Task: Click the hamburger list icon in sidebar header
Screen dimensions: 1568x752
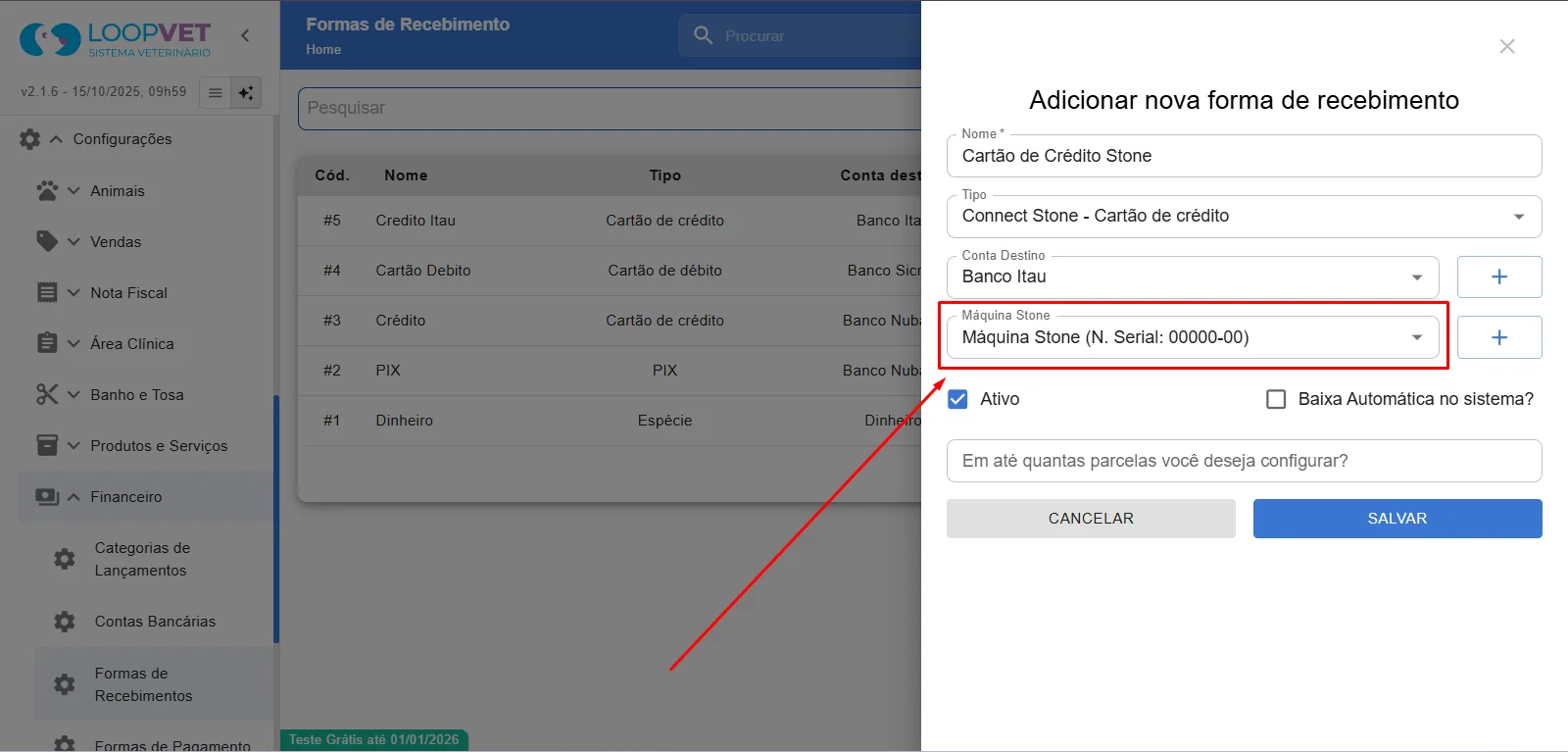Action: (x=215, y=93)
